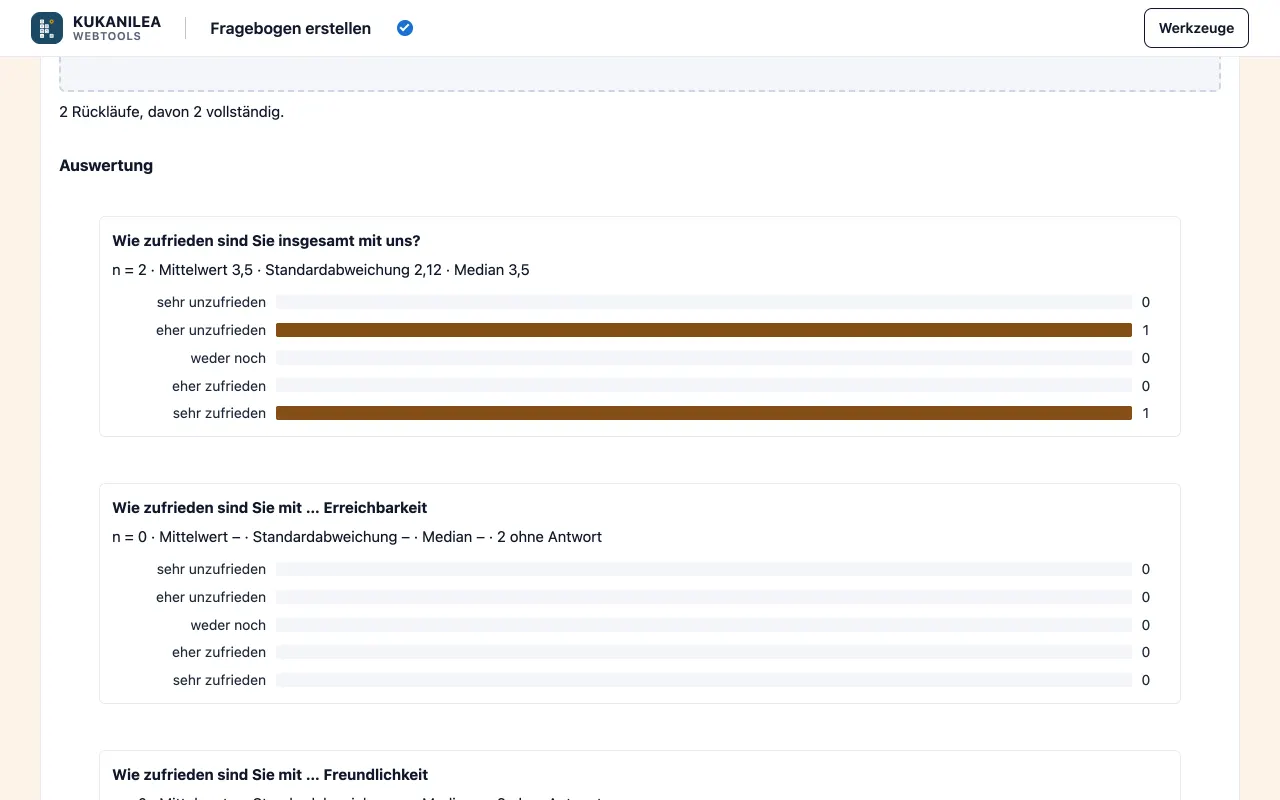Click 'weder noch' label in Erreichbarkeit card

click(228, 625)
